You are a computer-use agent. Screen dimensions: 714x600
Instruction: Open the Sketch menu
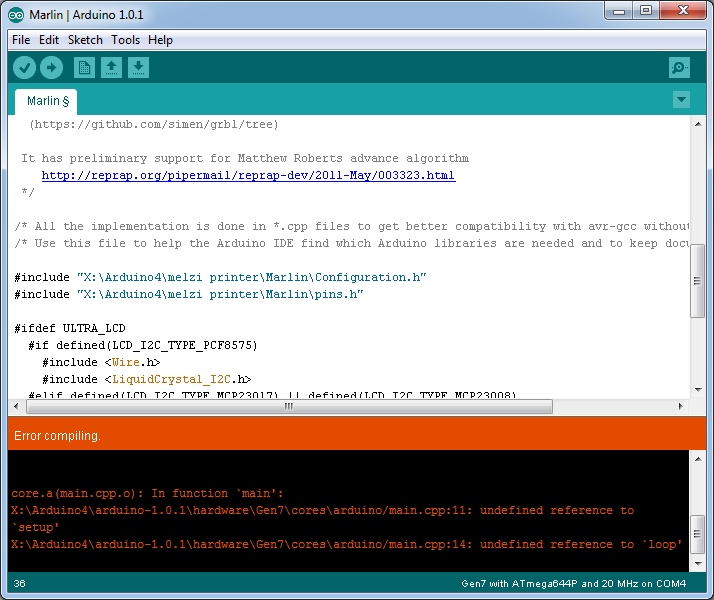coord(85,40)
